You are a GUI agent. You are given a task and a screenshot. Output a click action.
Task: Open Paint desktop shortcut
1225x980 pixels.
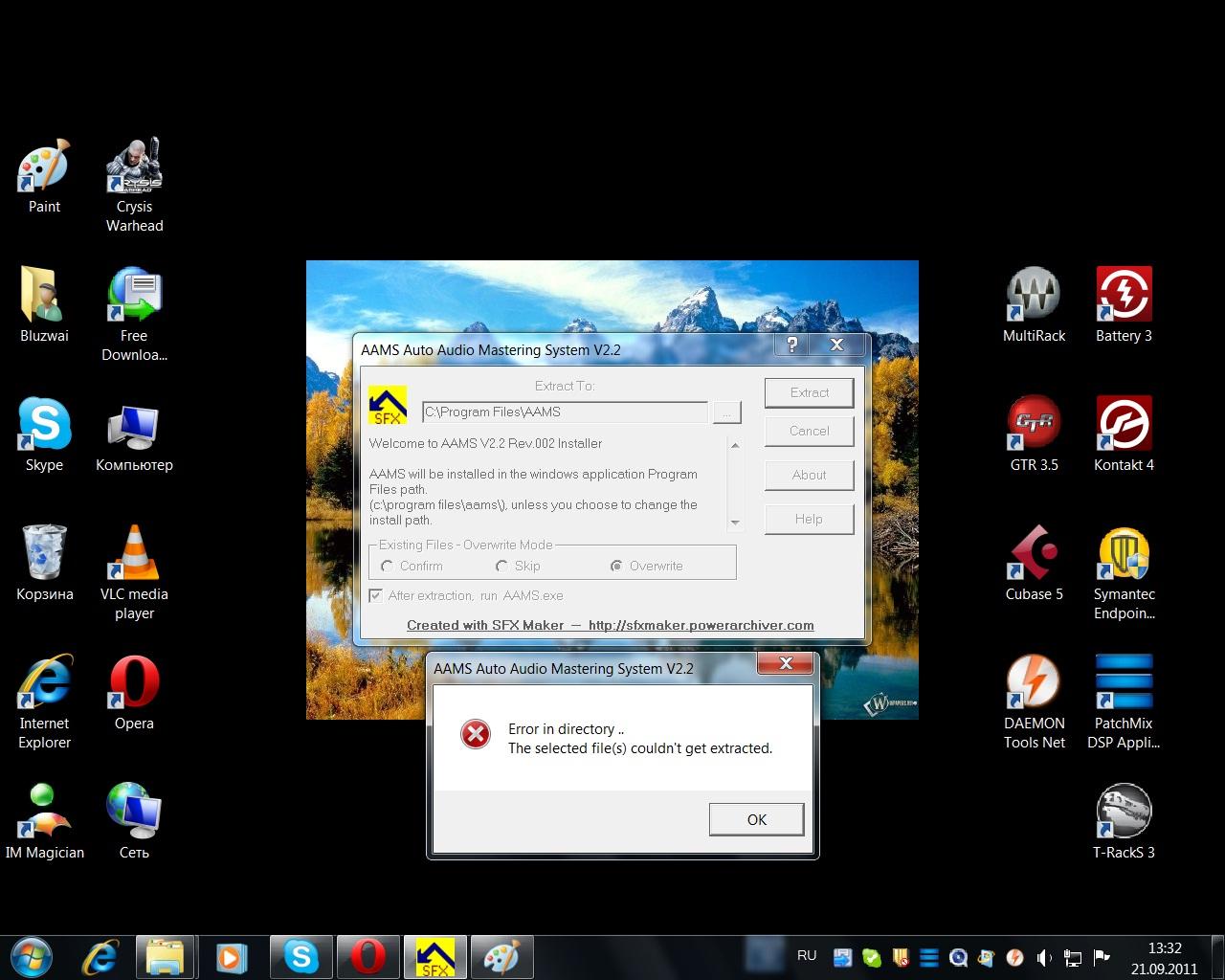[44, 176]
